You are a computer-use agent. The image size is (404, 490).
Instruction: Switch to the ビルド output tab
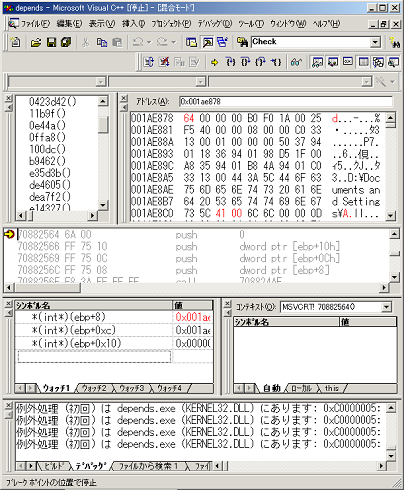tap(54, 466)
